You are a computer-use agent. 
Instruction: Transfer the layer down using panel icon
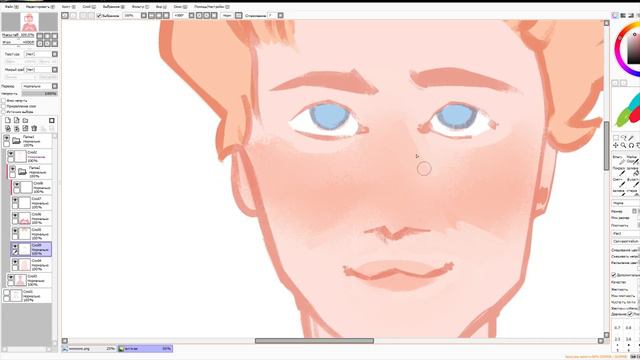point(8,129)
